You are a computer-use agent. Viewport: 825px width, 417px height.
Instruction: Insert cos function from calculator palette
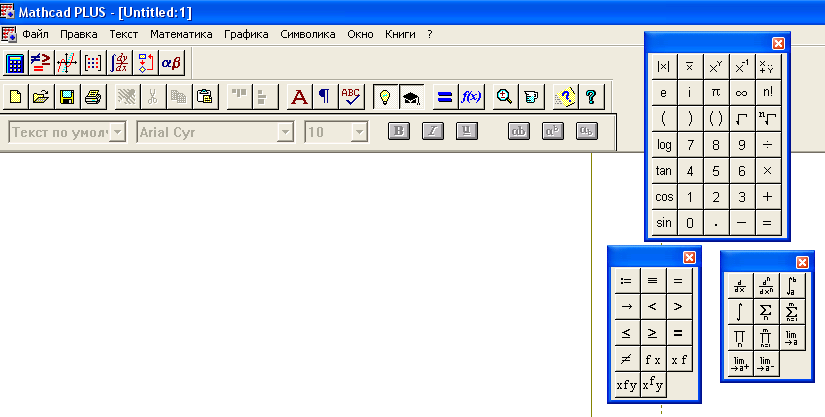tap(664, 197)
